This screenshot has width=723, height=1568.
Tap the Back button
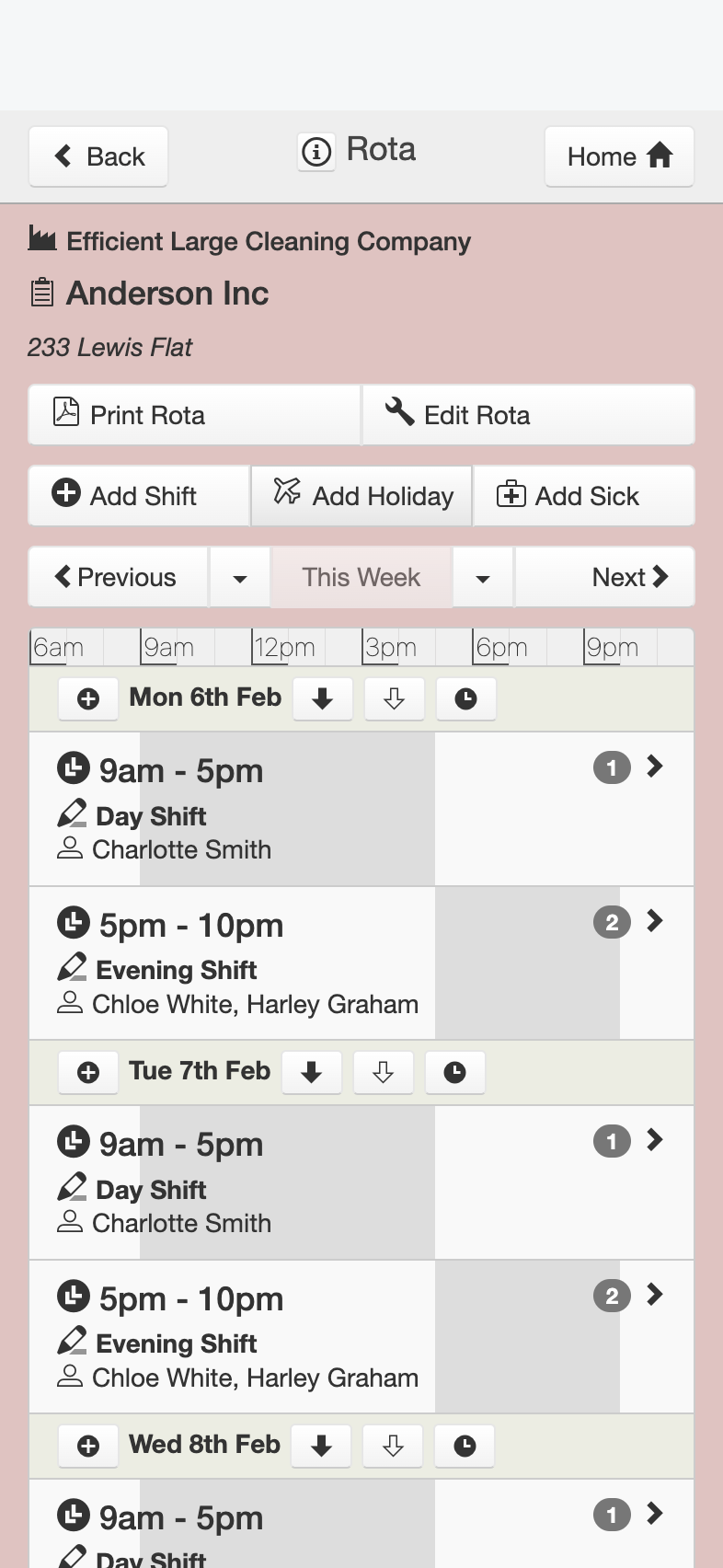98,156
